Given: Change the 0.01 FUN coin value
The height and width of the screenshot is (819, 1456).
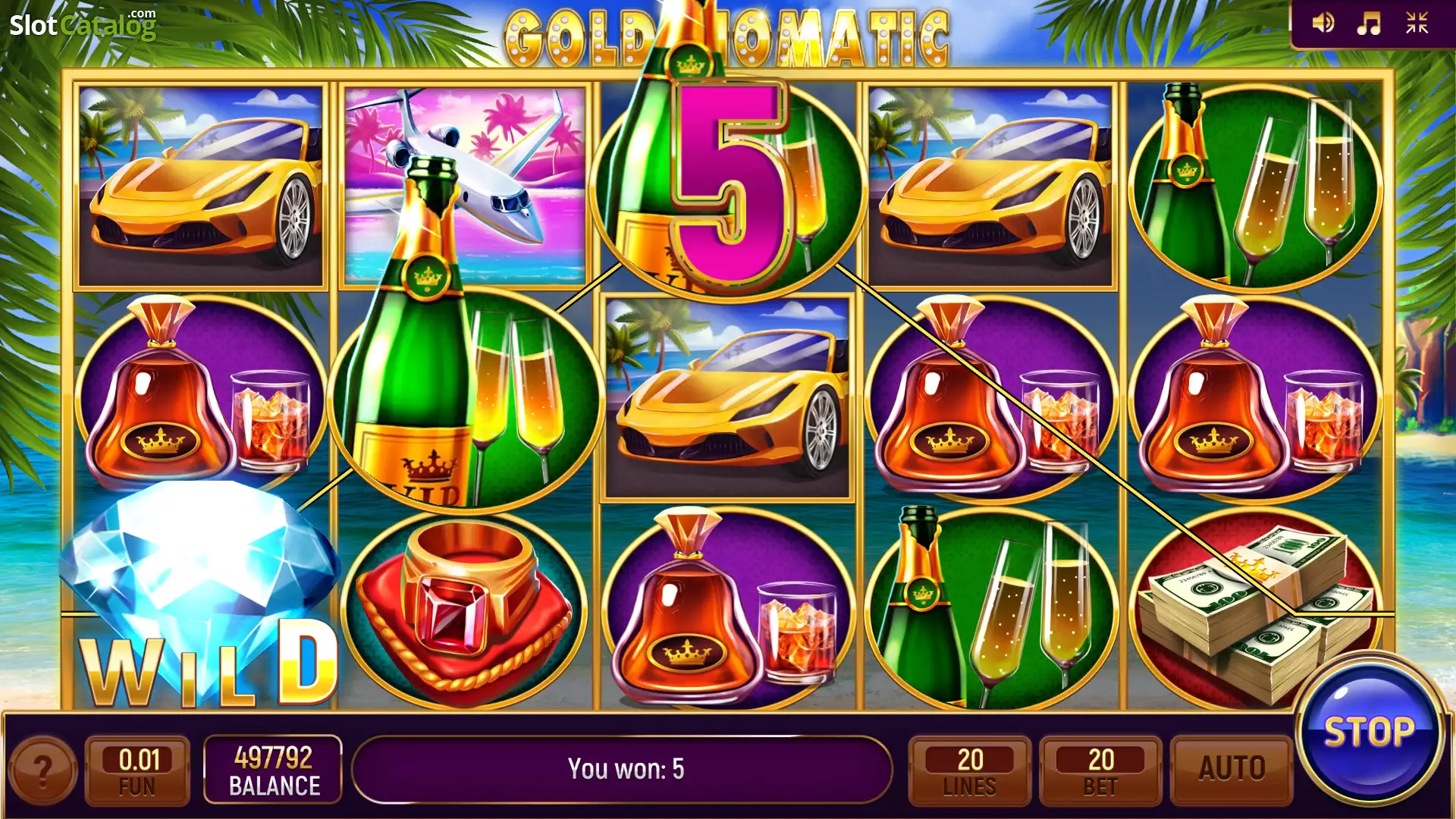Looking at the screenshot, I should coord(137,770).
